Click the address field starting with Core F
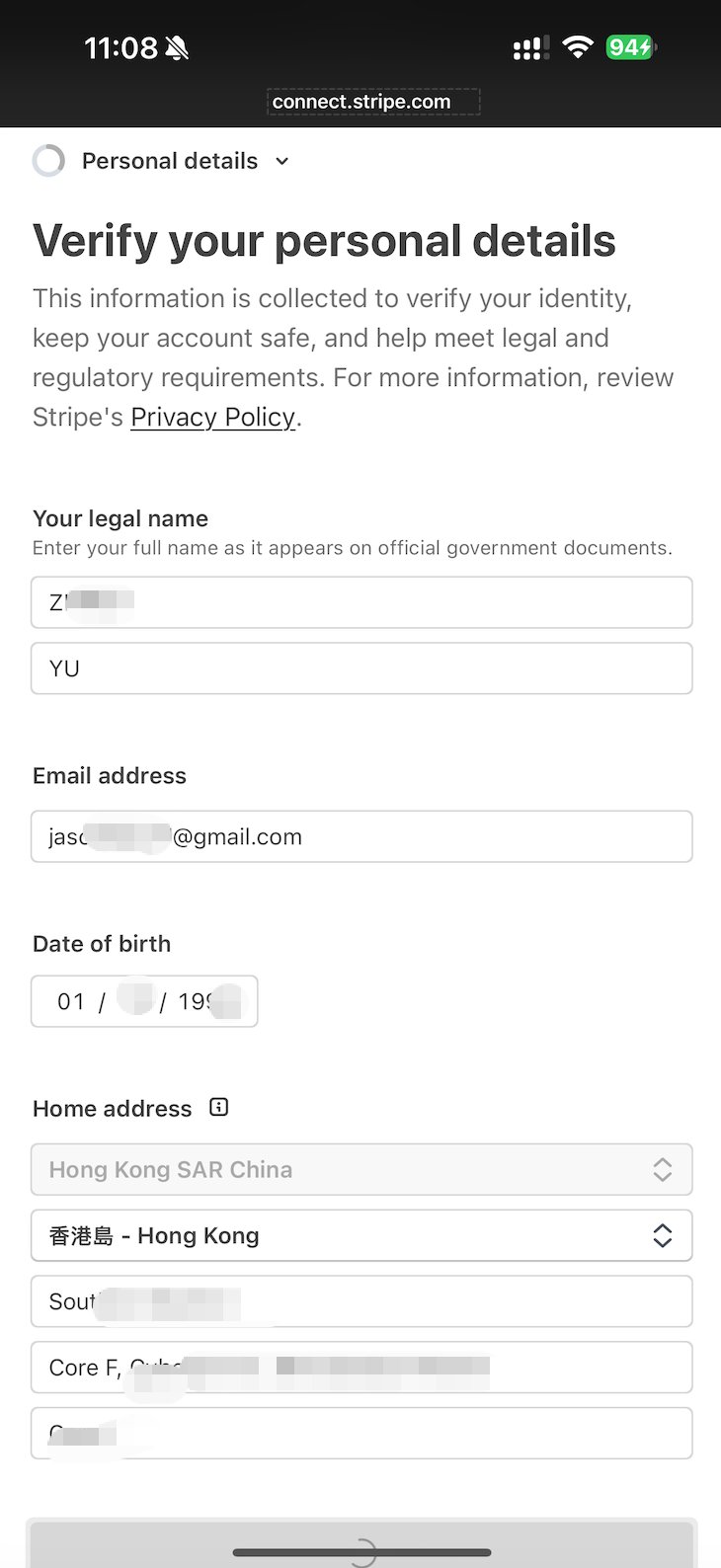 point(361,1368)
